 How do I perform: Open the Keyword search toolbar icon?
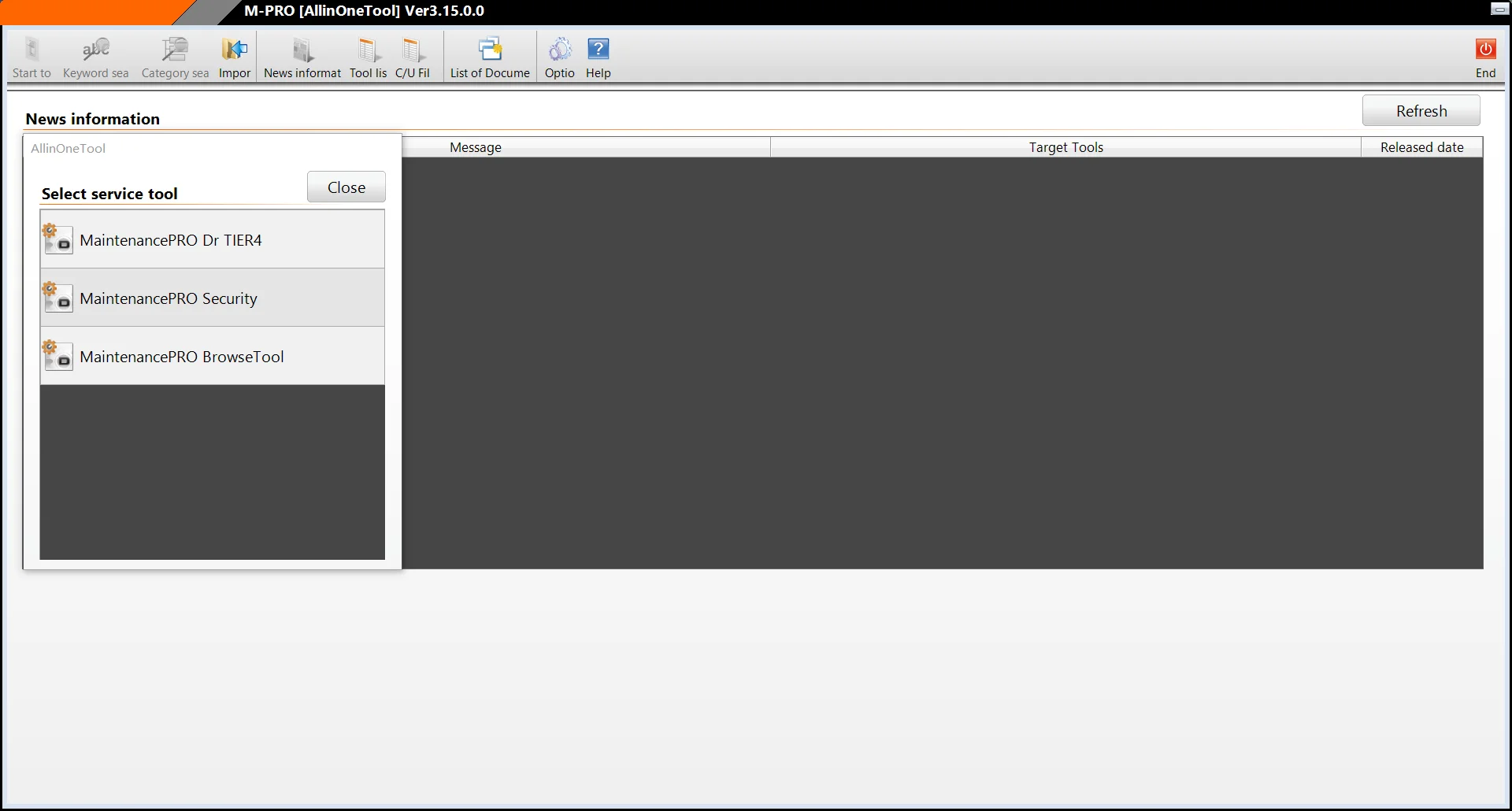point(96,50)
